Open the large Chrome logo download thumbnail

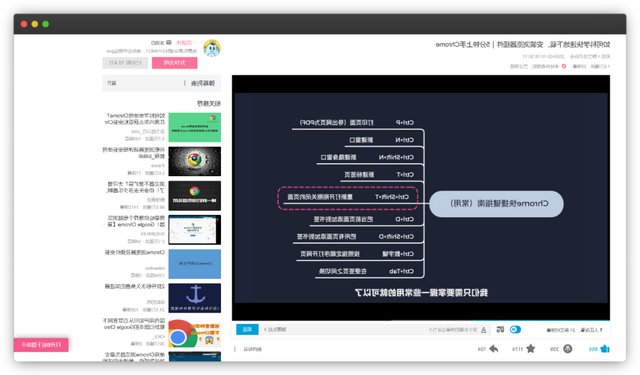pyautogui.click(x=195, y=333)
